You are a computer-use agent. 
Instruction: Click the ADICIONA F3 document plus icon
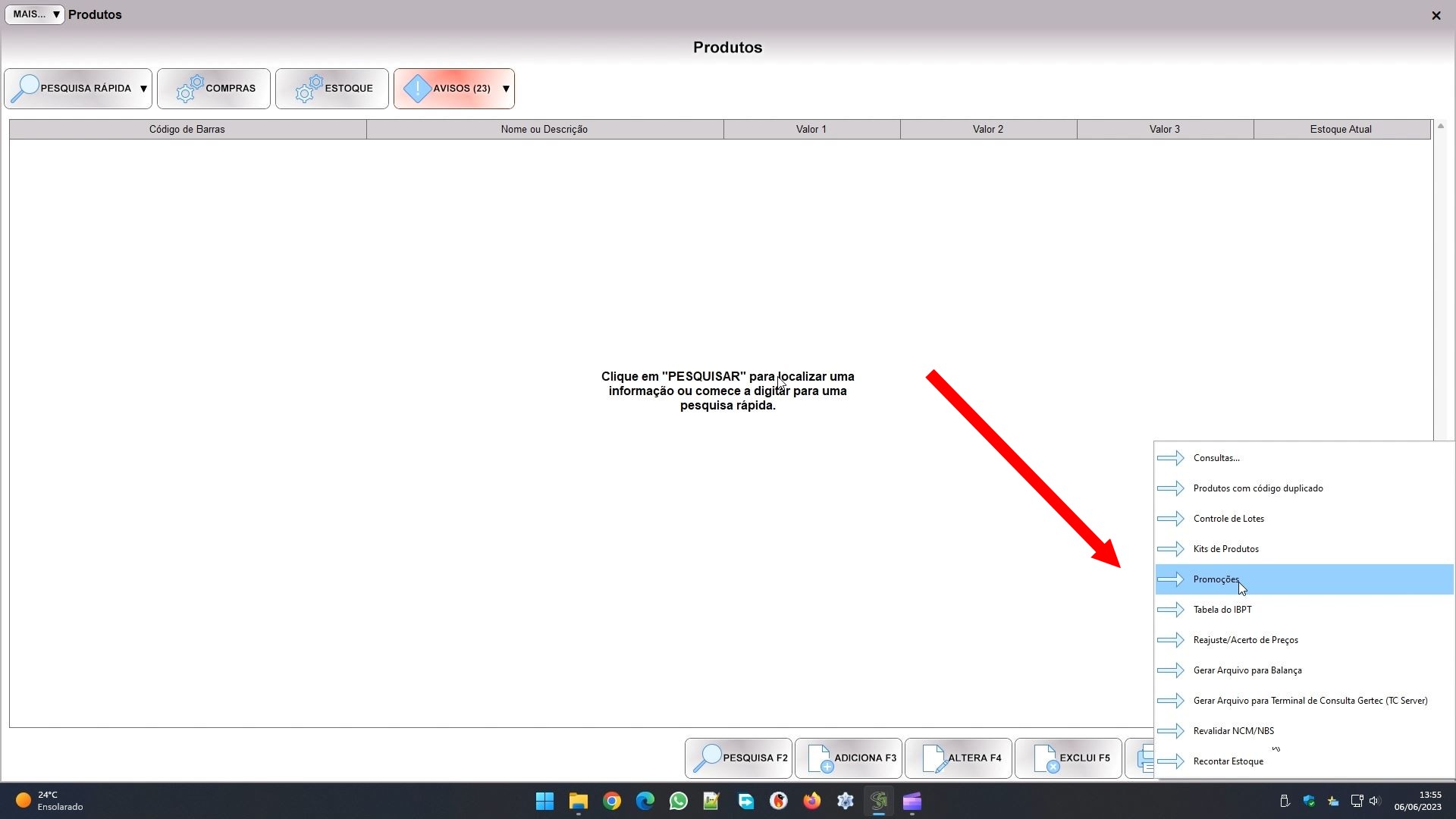tap(820, 758)
